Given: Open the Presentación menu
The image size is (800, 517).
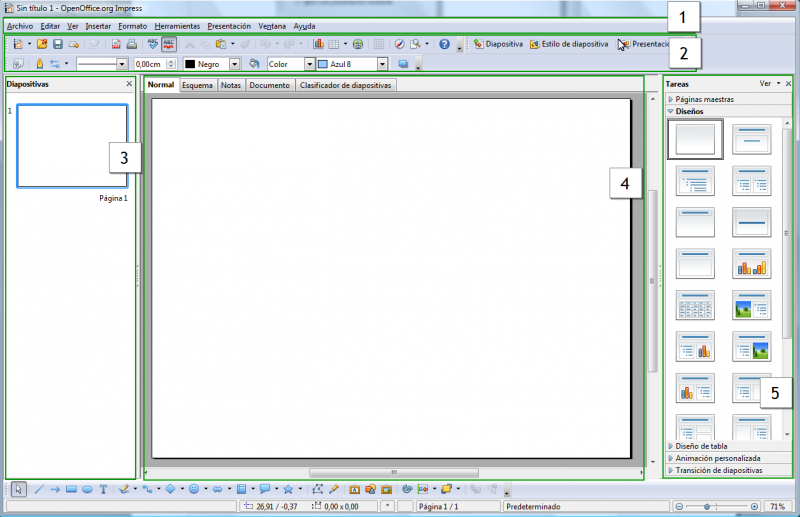Looking at the screenshot, I should (229, 26).
